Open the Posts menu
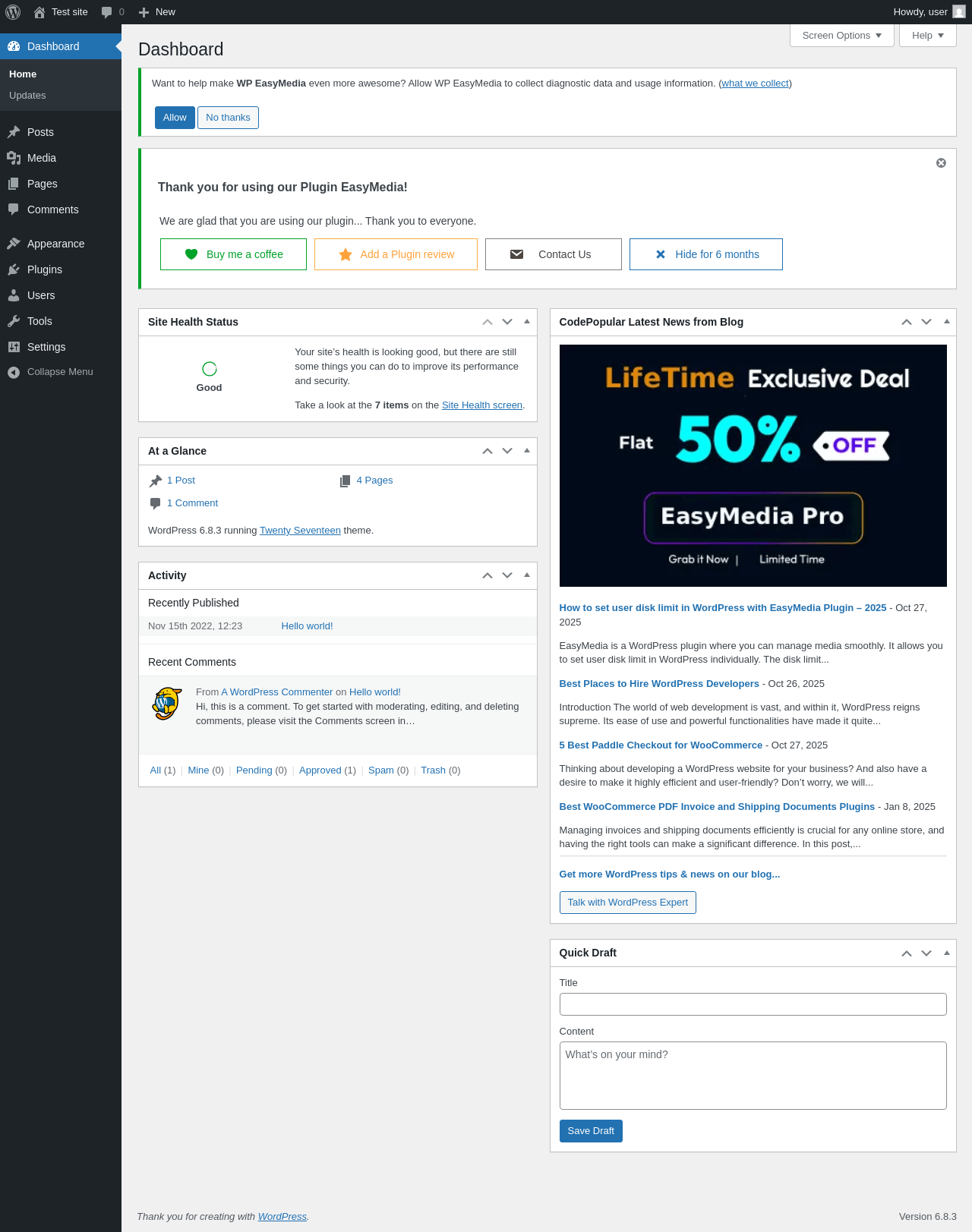This screenshot has width=972, height=1232. (61, 132)
